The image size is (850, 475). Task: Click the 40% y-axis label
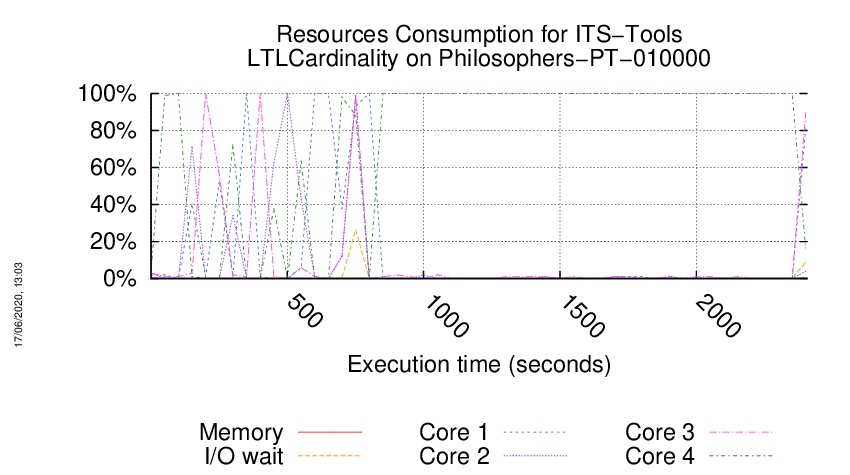[113, 205]
